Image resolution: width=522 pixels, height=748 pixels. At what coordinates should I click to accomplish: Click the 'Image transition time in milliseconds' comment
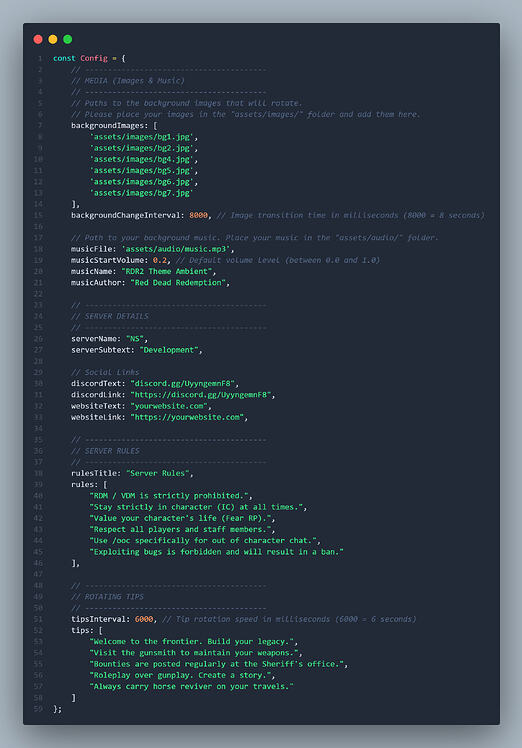click(350, 215)
